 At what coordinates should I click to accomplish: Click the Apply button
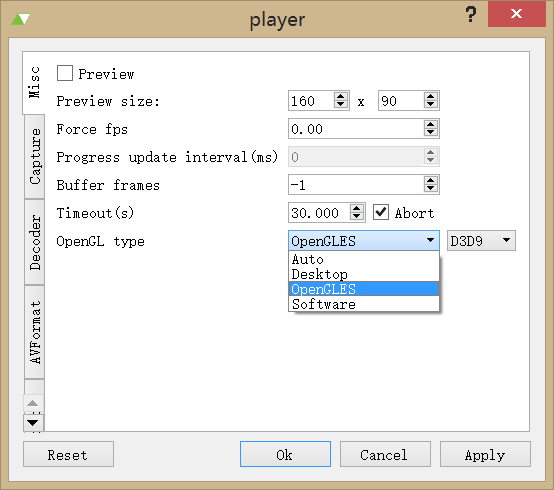pyautogui.click(x=485, y=454)
